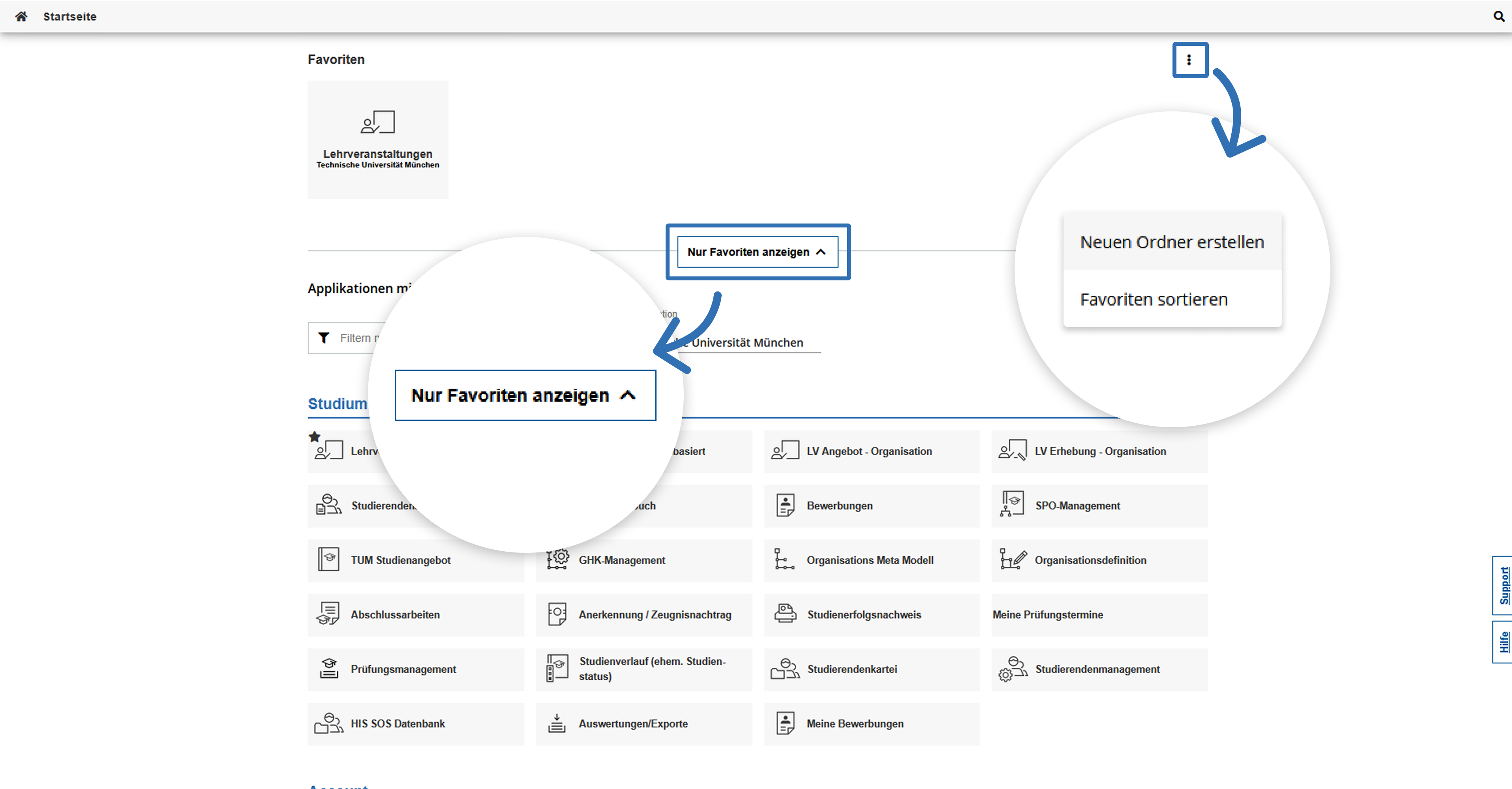
Task: Toggle favorite star on Lehrveranstaltungen tile
Action: point(315,437)
